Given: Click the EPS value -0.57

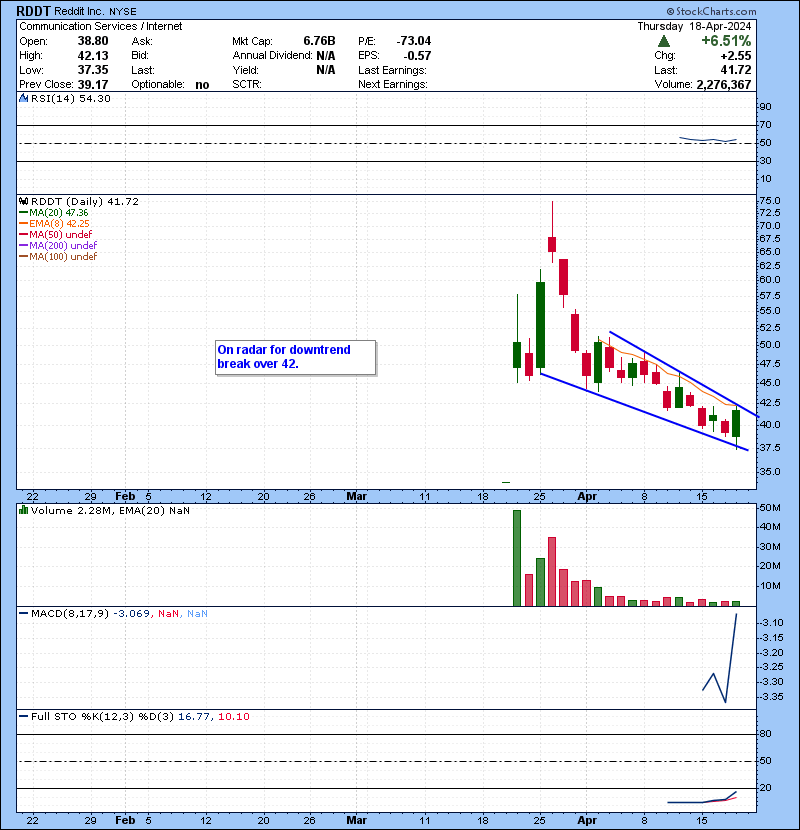Looking at the screenshot, I should tap(417, 56).
